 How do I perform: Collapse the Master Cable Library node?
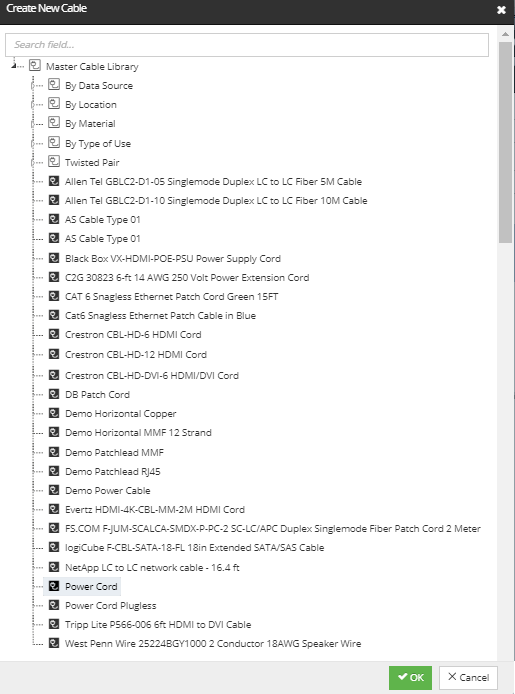tap(14, 66)
